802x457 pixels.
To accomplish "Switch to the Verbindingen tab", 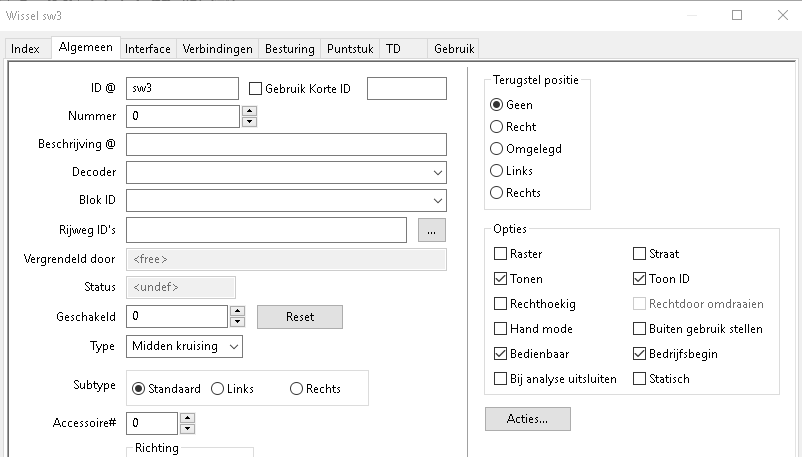I will 217,48.
